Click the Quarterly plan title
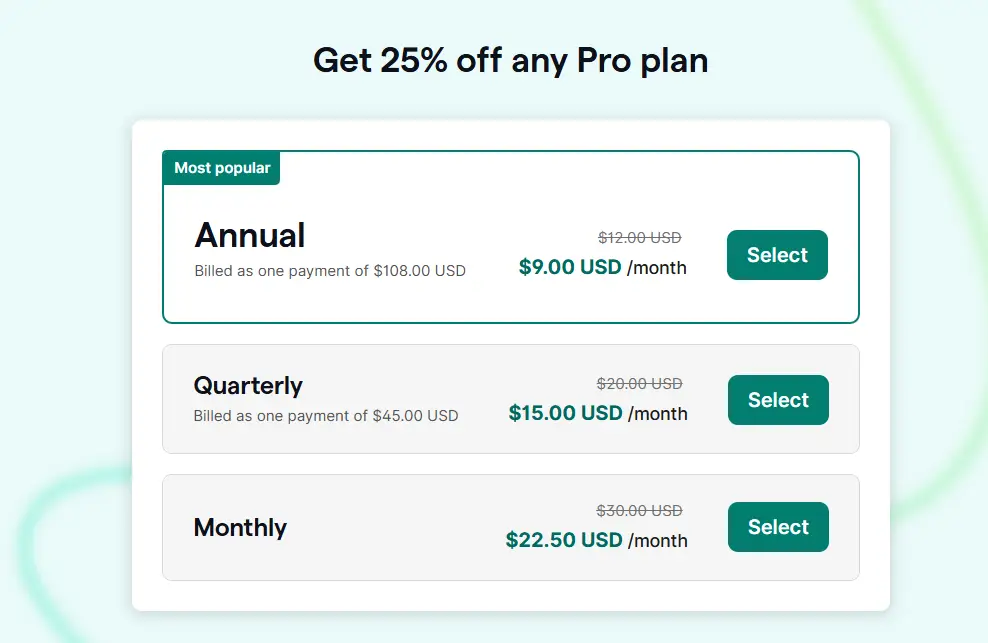The width and height of the screenshot is (988, 643). 248,386
